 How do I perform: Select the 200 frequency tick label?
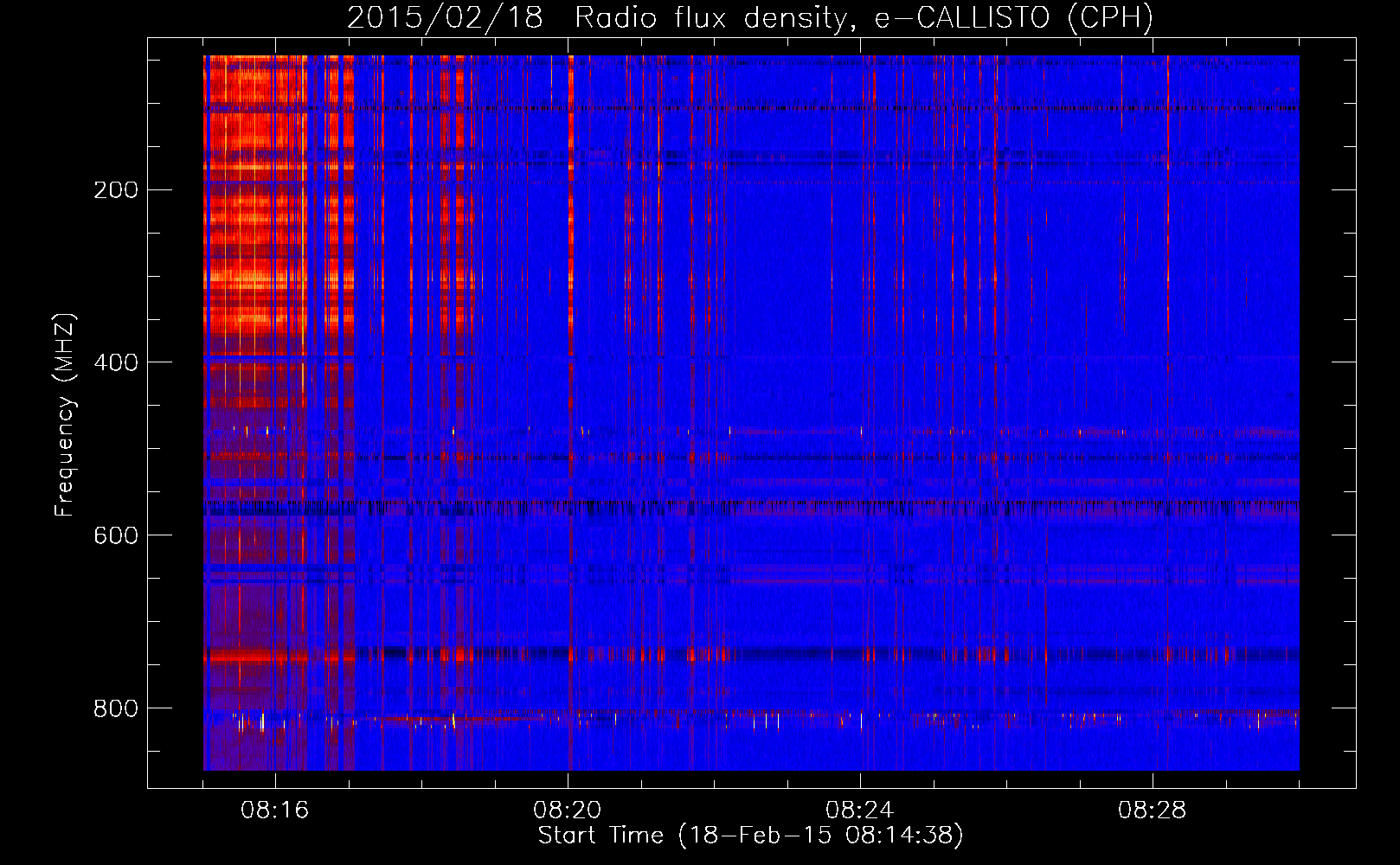(116, 190)
